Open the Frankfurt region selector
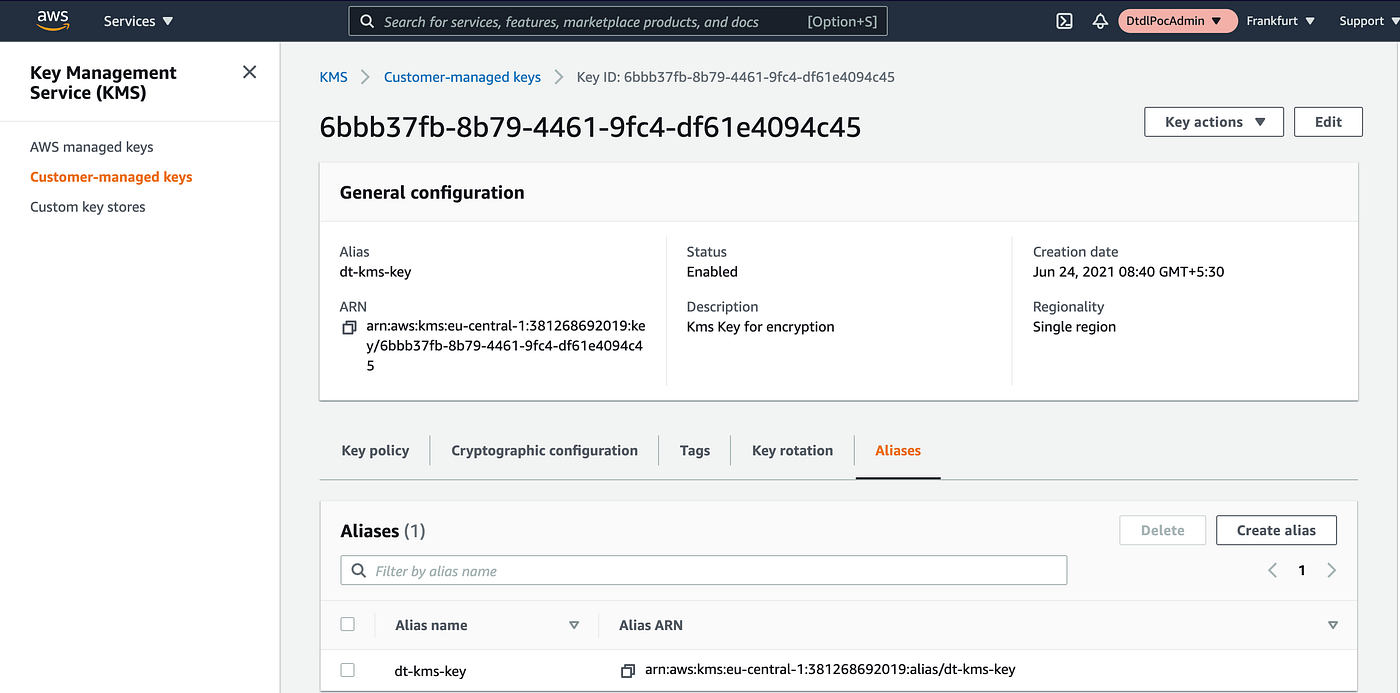This screenshot has height=693, width=1400. point(1280,20)
